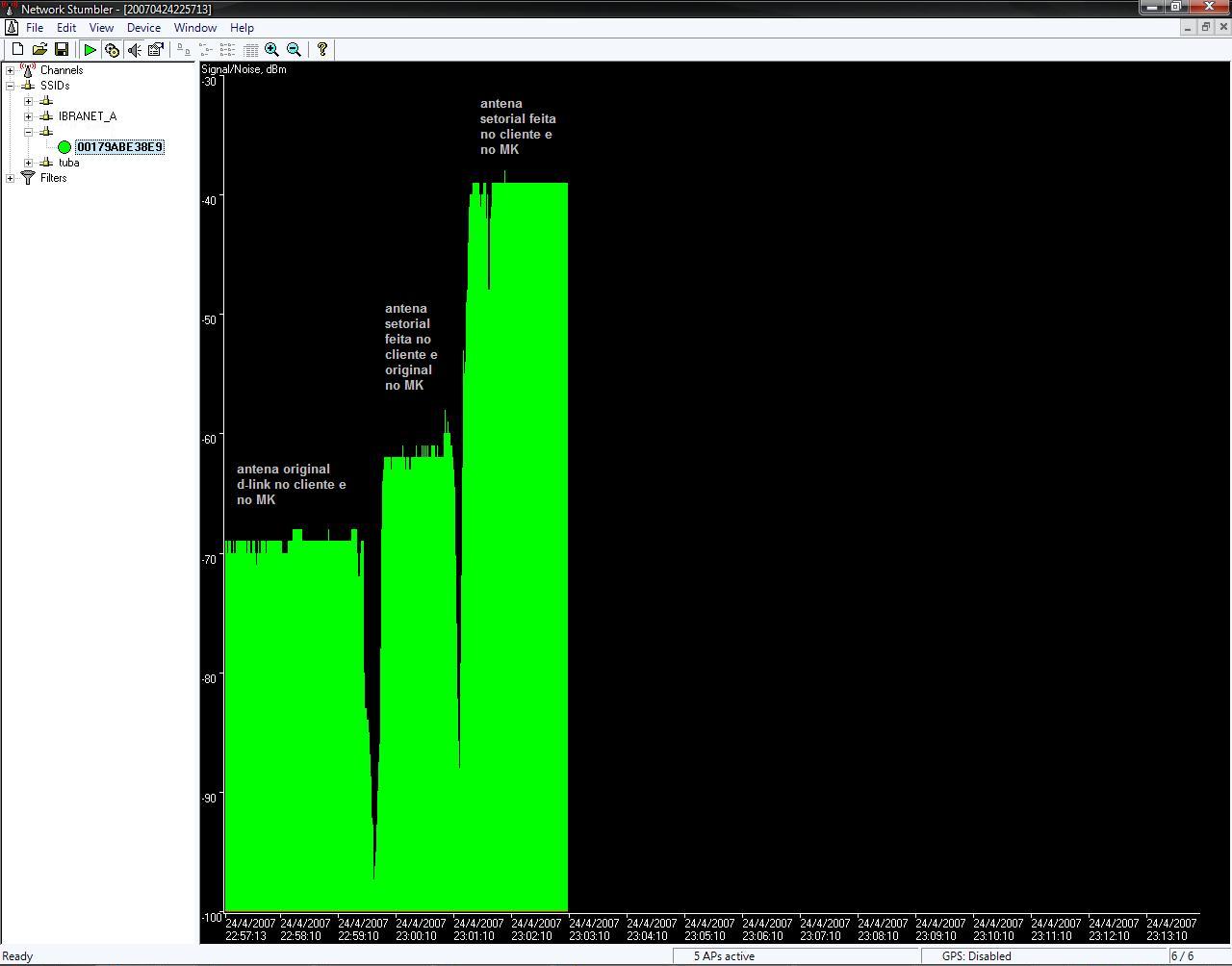Click the 23:03:10 time axis label
Viewport: 1232px width, 966px height.
coord(594,928)
